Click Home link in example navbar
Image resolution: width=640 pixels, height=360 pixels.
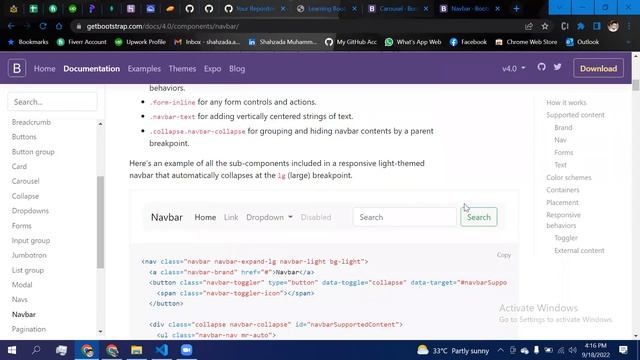coord(205,217)
